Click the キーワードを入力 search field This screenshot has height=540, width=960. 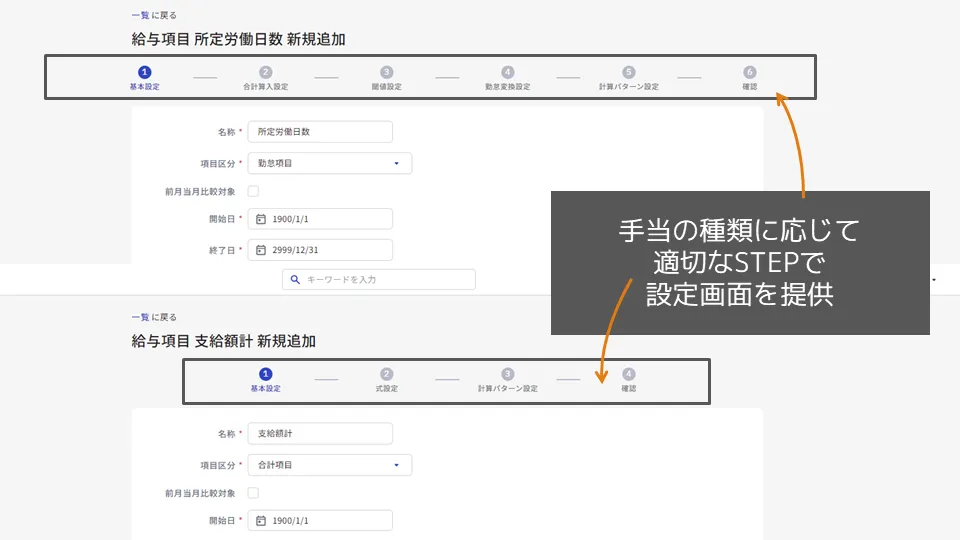tap(379, 280)
